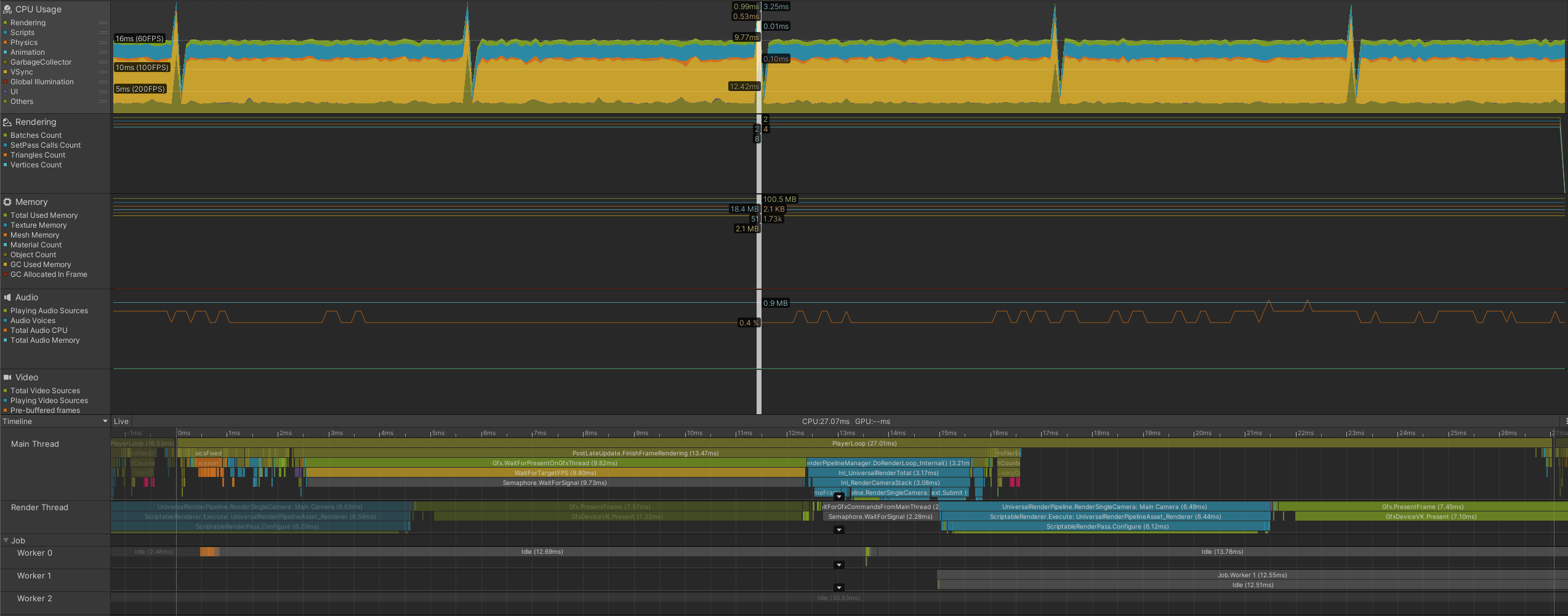The image size is (1568, 616).
Task: Toggle the VSync category in CPU chart
Action: click(x=6, y=72)
